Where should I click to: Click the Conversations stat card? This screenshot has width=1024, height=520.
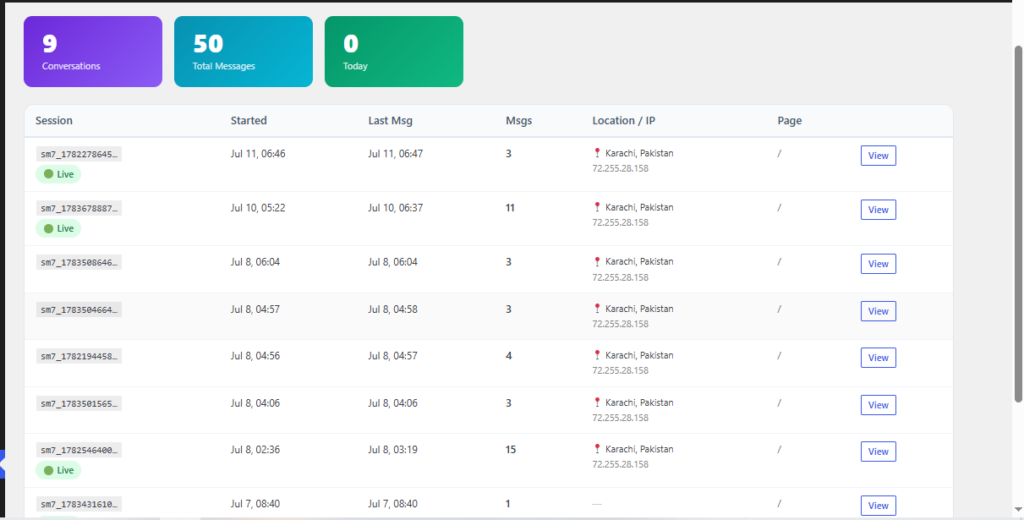[93, 52]
